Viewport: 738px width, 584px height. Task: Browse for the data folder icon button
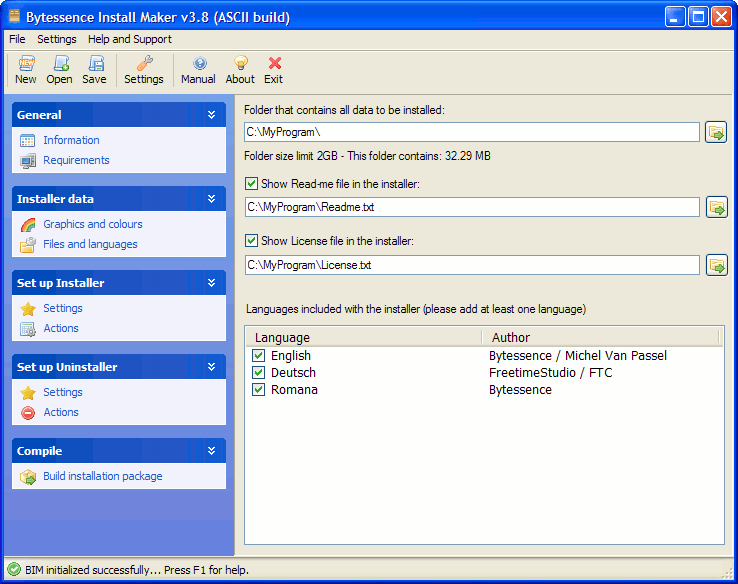coord(716,132)
